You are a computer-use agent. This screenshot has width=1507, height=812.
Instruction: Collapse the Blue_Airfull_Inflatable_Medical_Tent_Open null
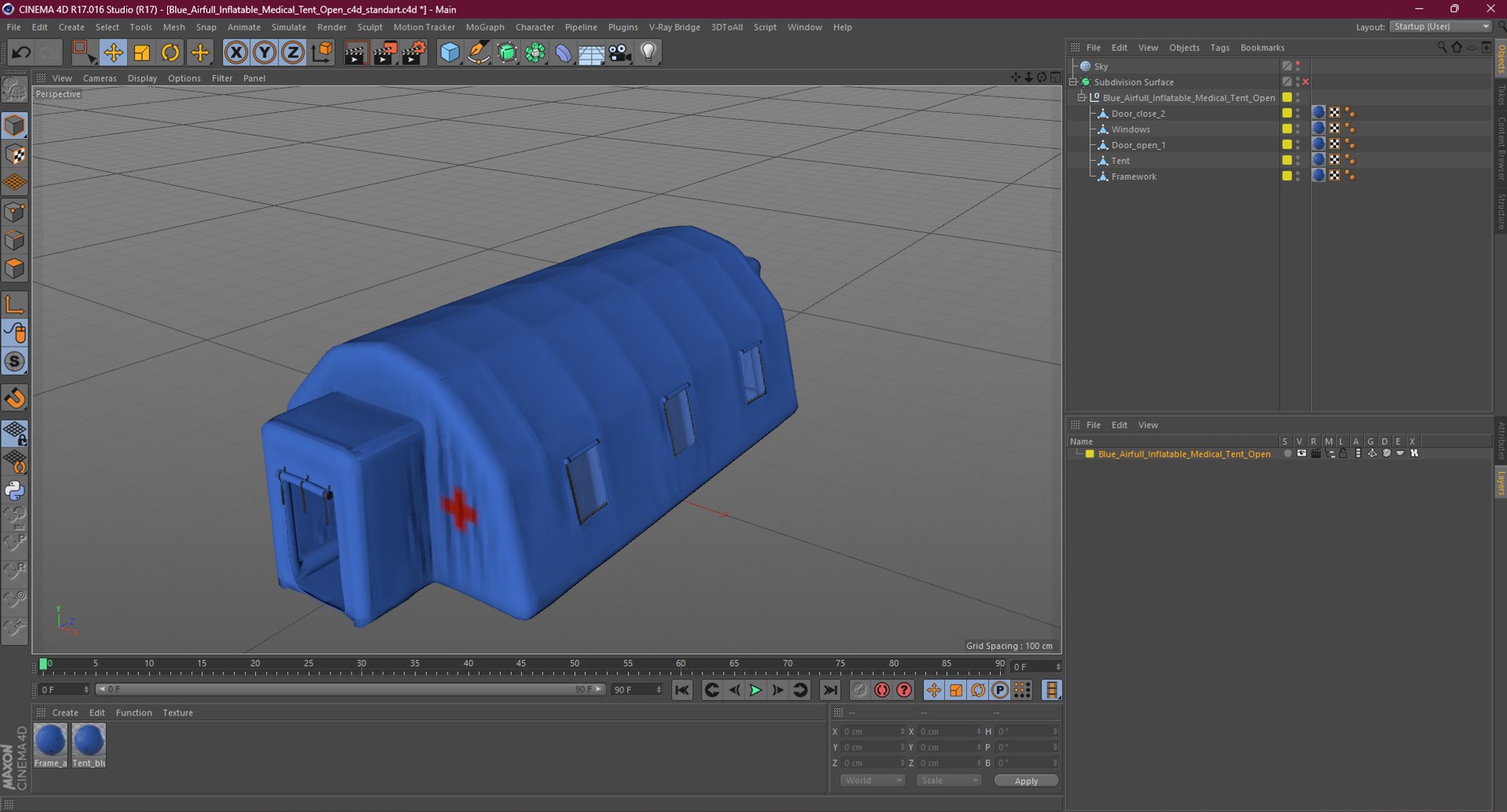pyautogui.click(x=1082, y=97)
